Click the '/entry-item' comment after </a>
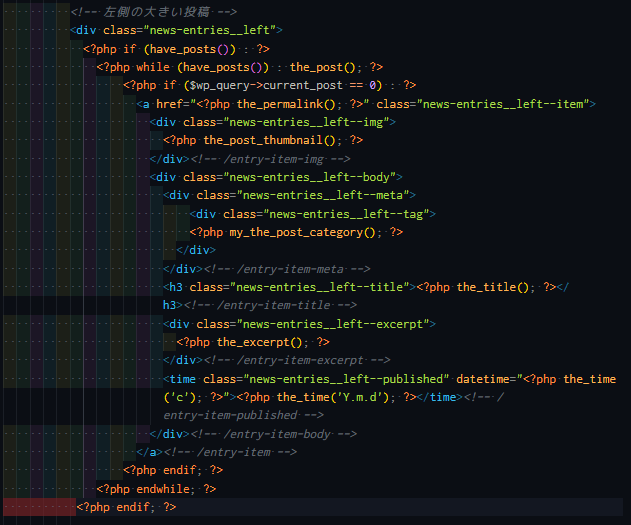This screenshot has height=525, width=631. [x=230, y=452]
